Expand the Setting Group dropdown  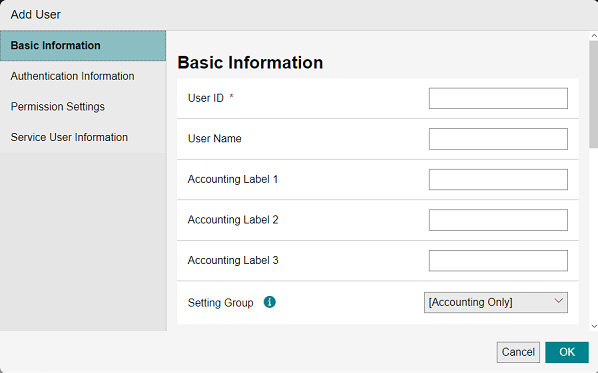tap(495, 302)
